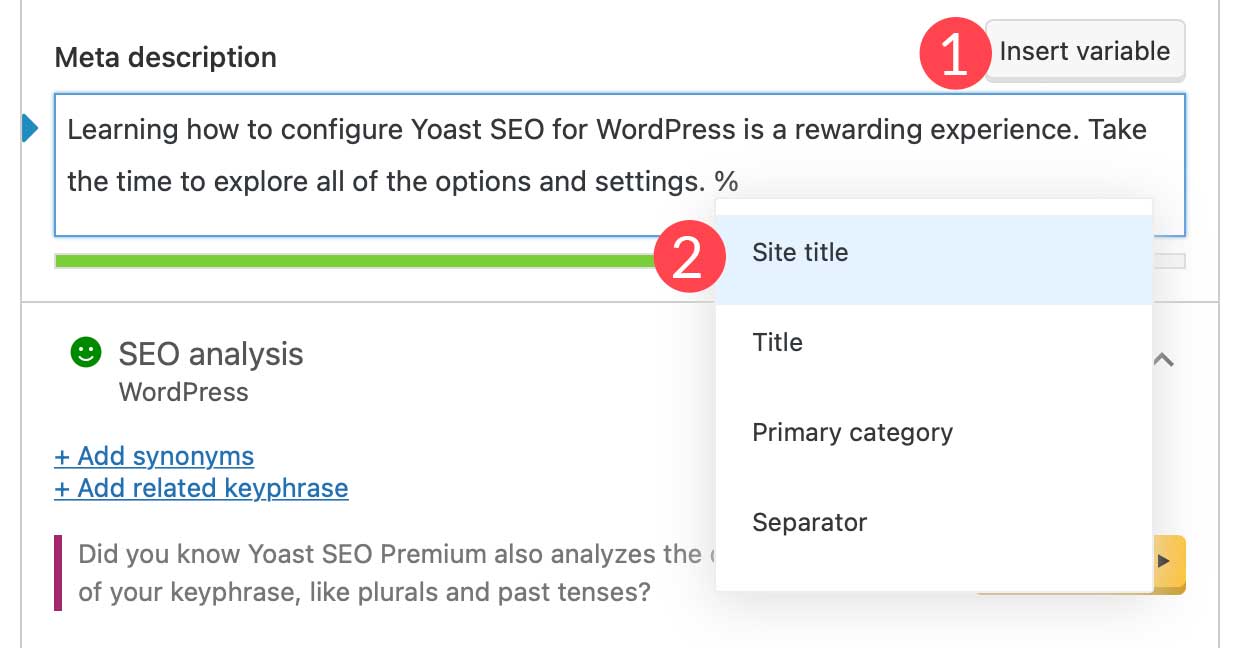Click the green smiley SEO analysis icon

(88, 352)
